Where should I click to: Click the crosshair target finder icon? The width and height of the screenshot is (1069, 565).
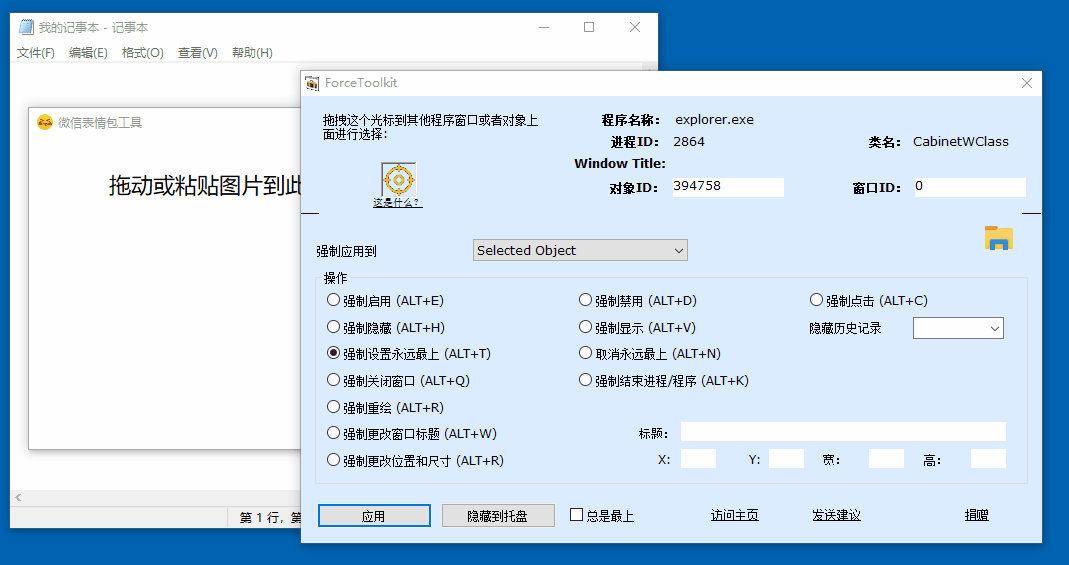coord(399,180)
